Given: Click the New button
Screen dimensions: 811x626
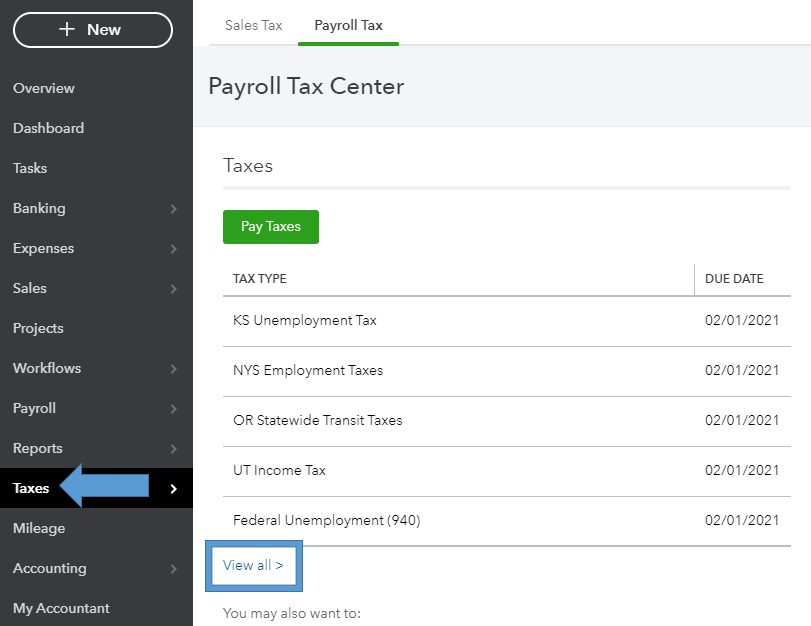Looking at the screenshot, I should (92, 30).
